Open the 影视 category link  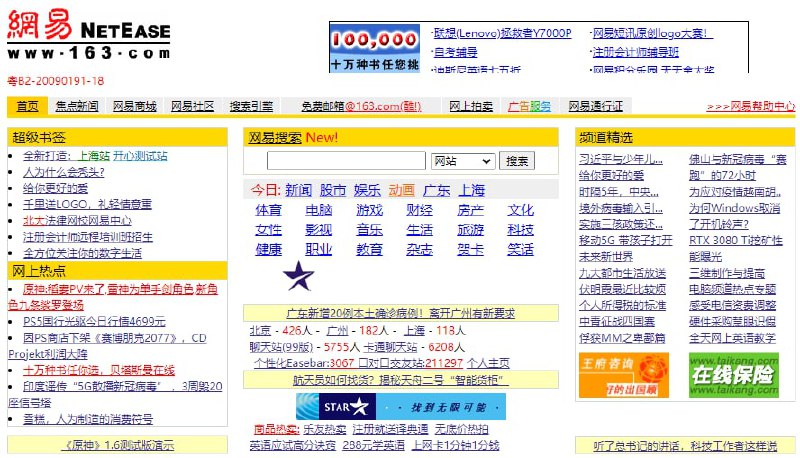pos(319,230)
